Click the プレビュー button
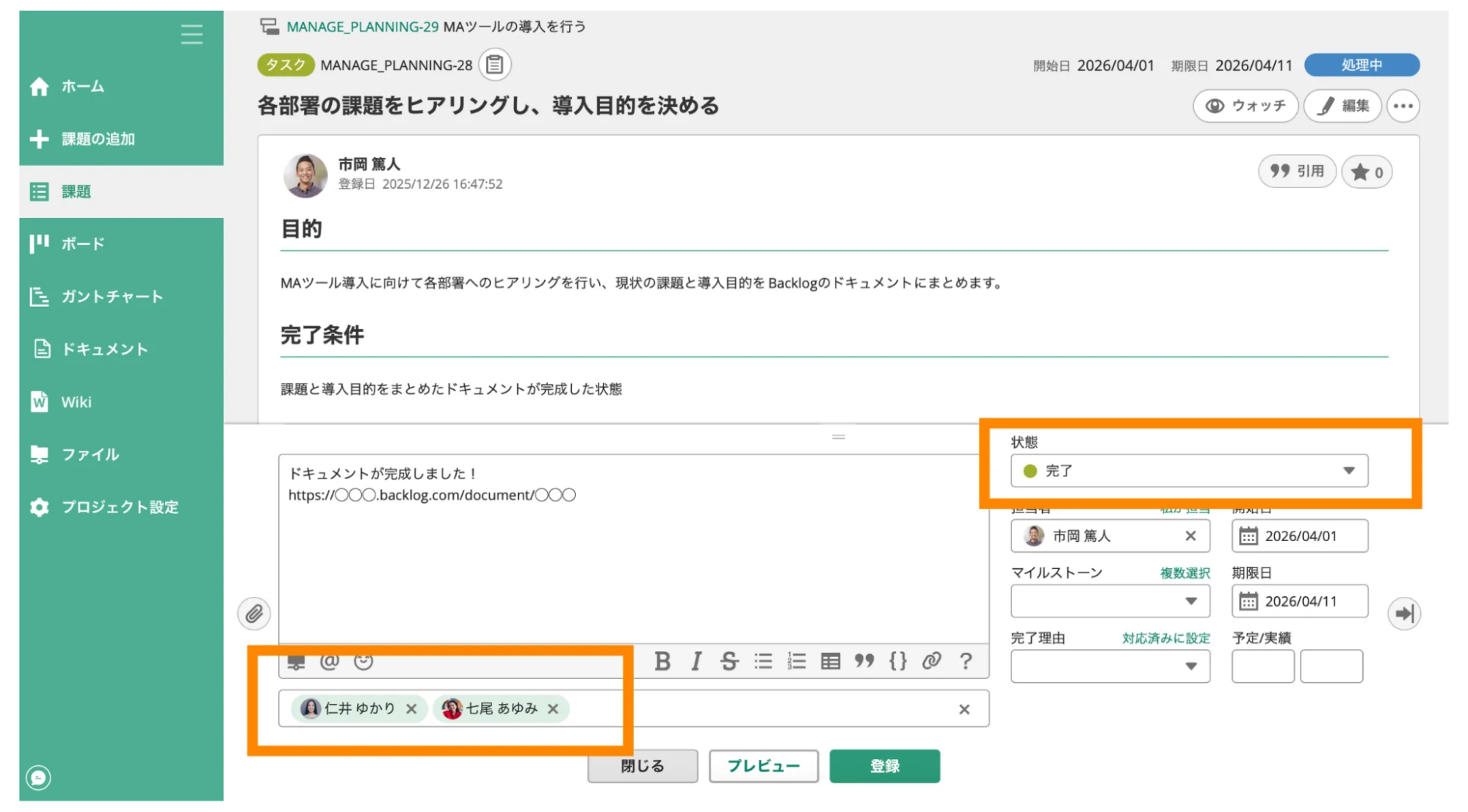 click(764, 766)
